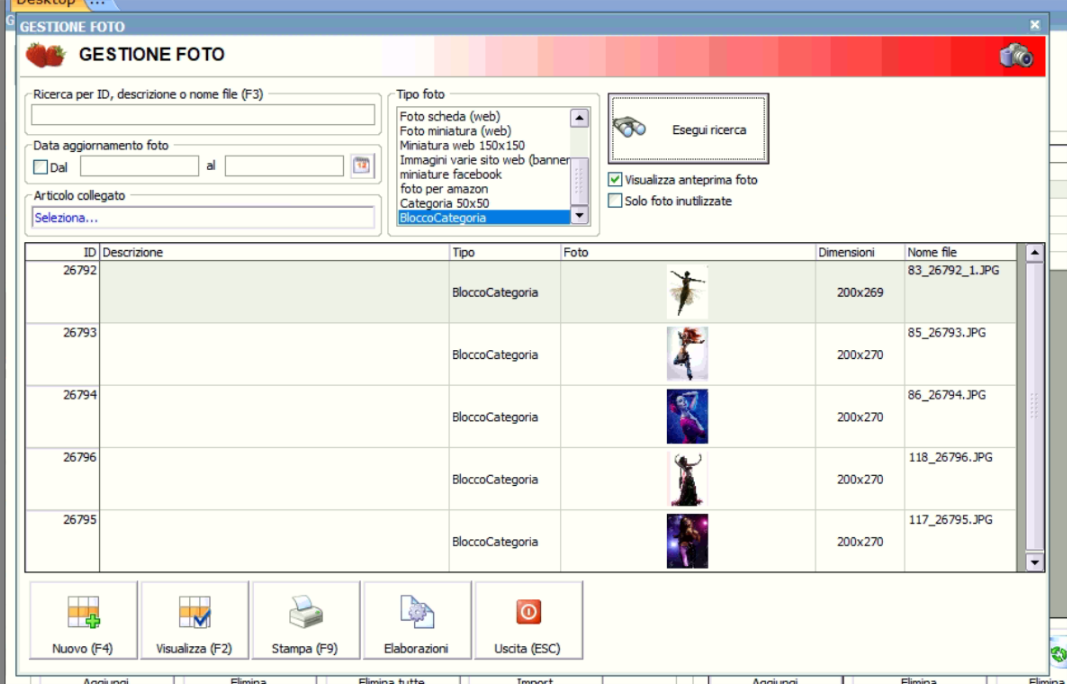
Task: Click the Esegui ricerca button label
Action: [709, 130]
